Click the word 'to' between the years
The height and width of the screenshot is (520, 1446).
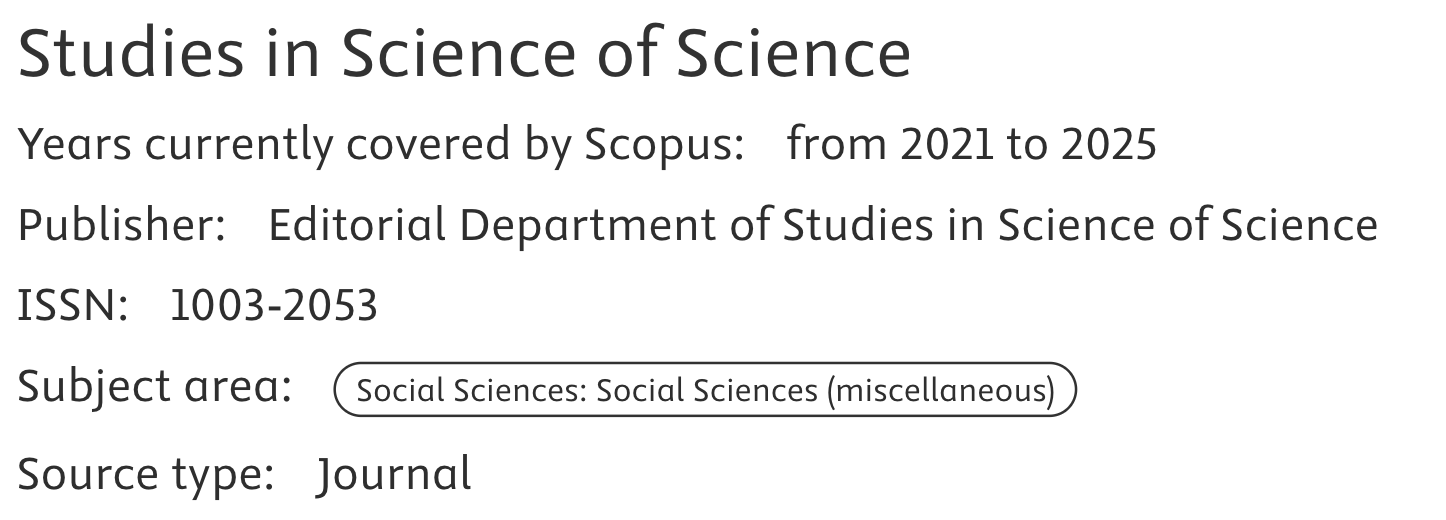[1027, 145]
